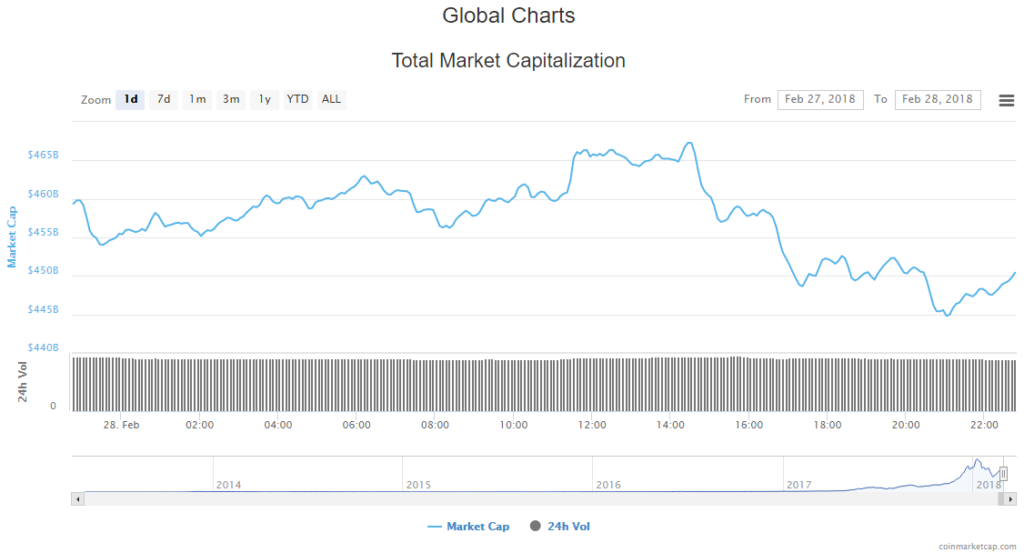Viewport: 1024px width, 553px height.
Task: Click the Market Cap legend line symbol
Action: click(x=434, y=526)
